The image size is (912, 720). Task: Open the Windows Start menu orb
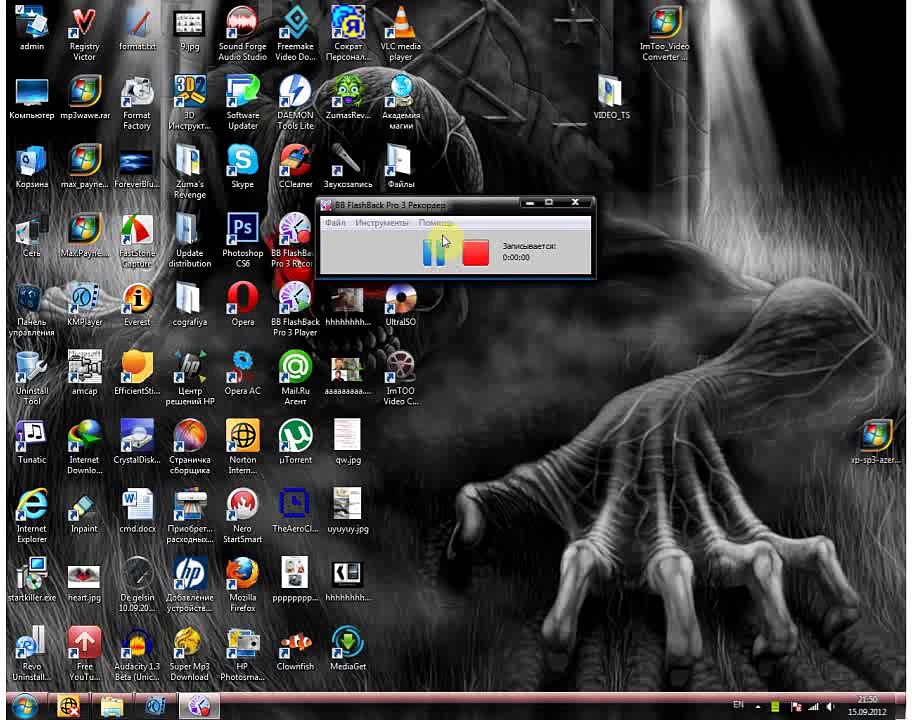click(x=25, y=706)
